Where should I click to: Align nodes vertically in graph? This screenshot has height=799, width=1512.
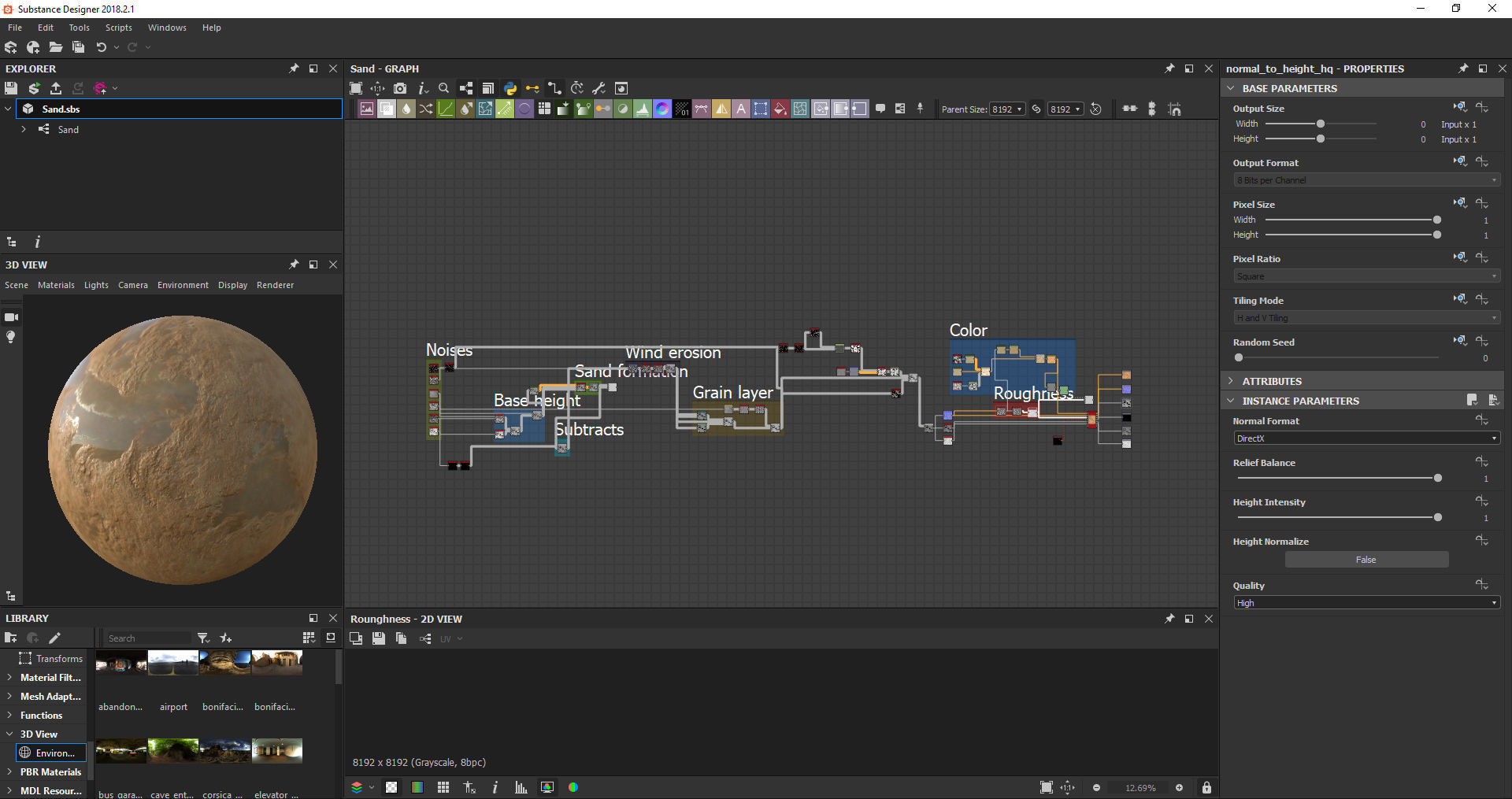[1152, 109]
